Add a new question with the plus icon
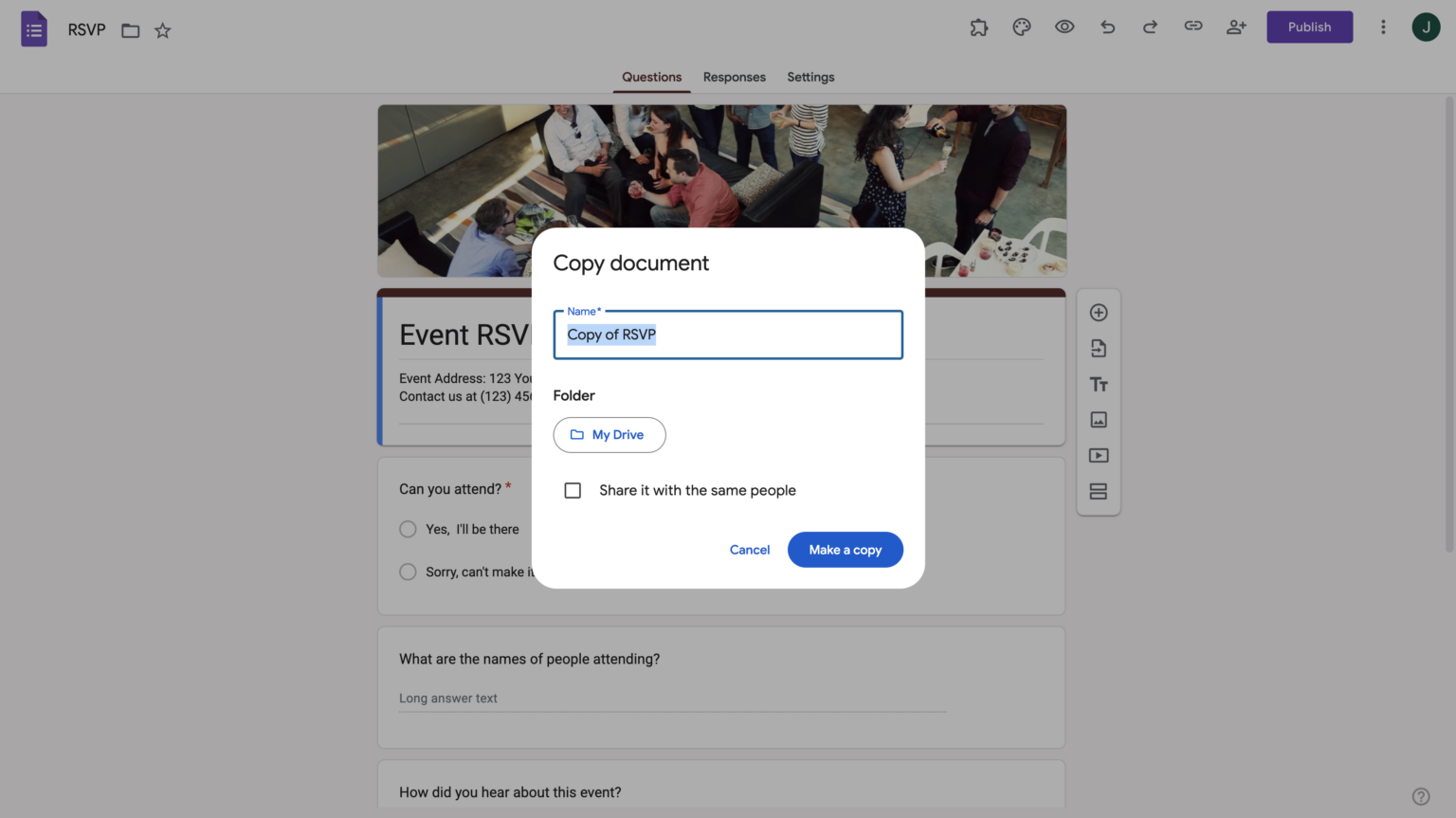The height and width of the screenshot is (818, 1456). [1099, 312]
